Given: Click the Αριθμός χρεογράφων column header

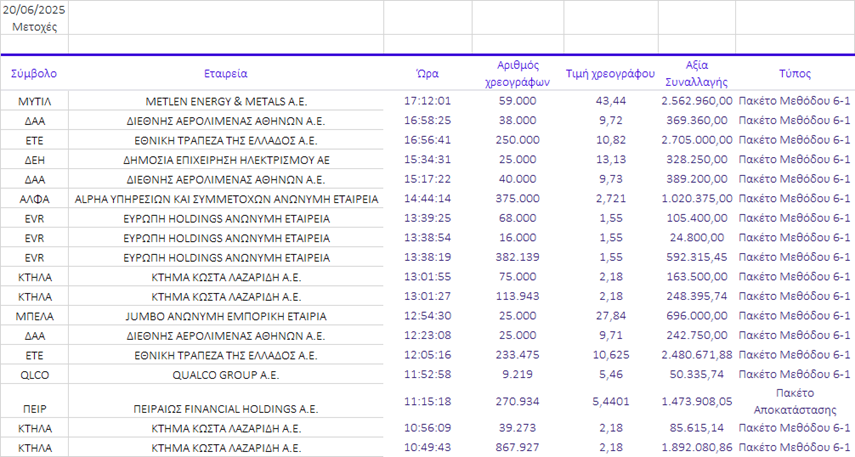Looking at the screenshot, I should 517,74.
